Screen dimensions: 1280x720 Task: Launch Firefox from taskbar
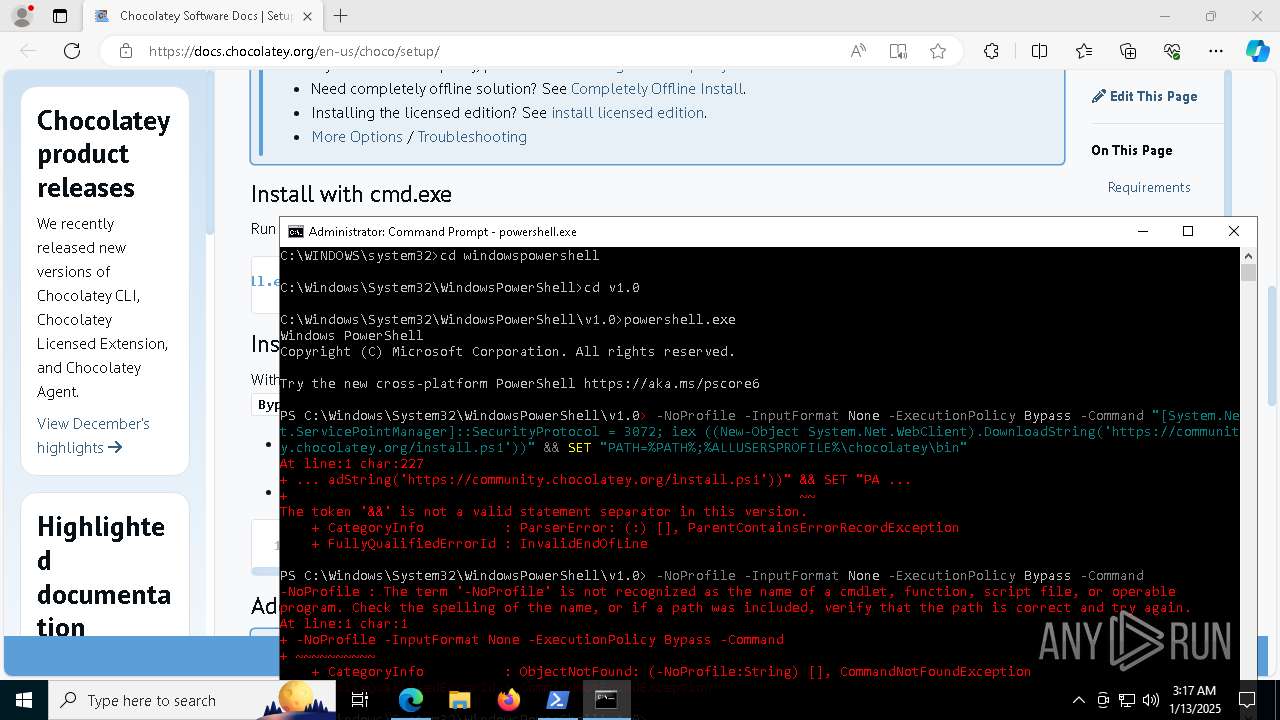(508, 700)
